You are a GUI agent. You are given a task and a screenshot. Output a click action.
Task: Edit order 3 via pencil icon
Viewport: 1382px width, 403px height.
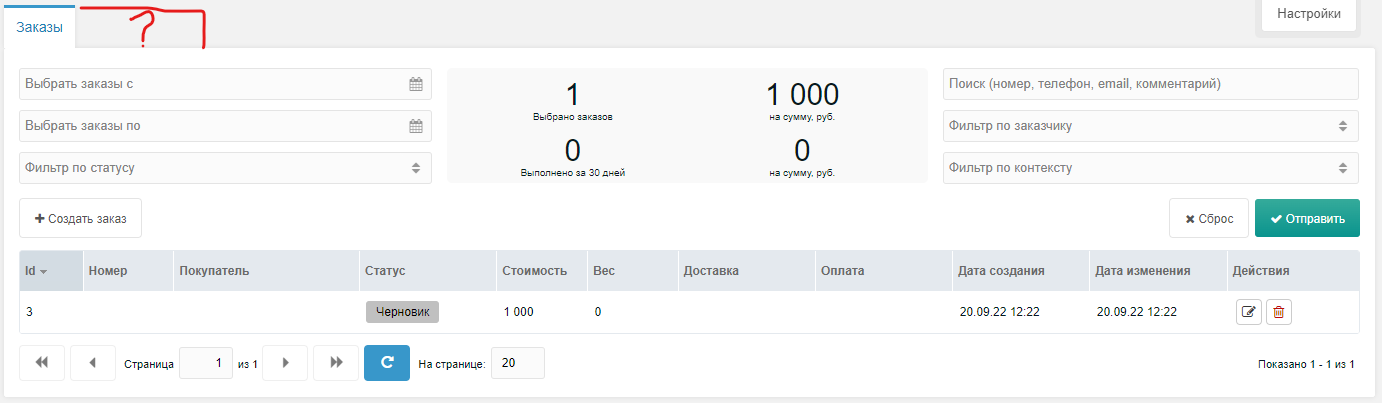coord(1248,312)
